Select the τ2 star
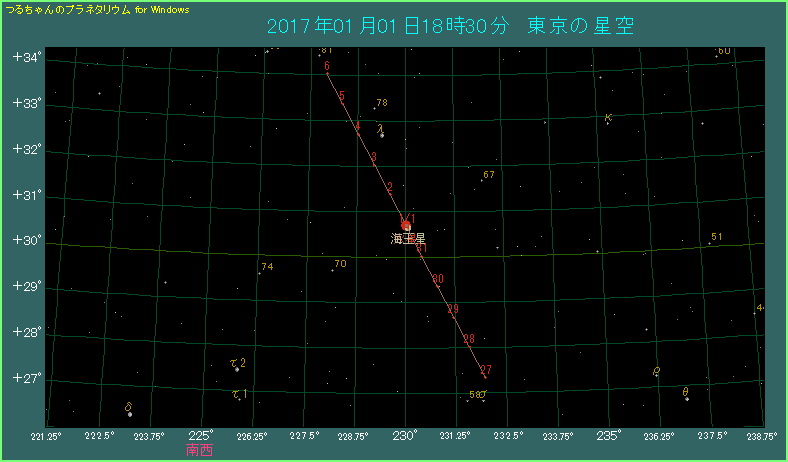This screenshot has height=462, width=788. [237, 369]
